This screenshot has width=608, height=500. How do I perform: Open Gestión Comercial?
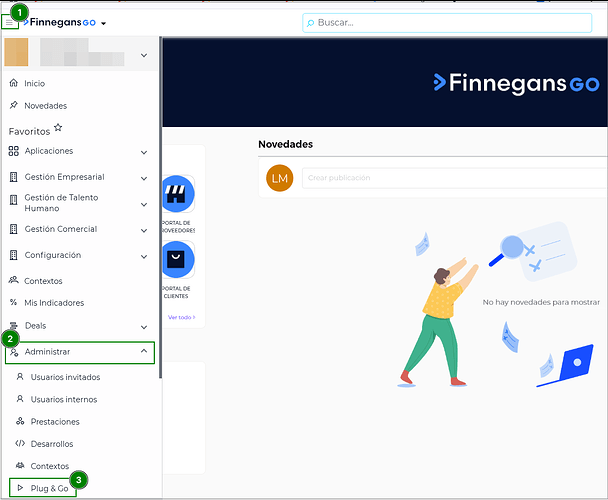[61, 229]
